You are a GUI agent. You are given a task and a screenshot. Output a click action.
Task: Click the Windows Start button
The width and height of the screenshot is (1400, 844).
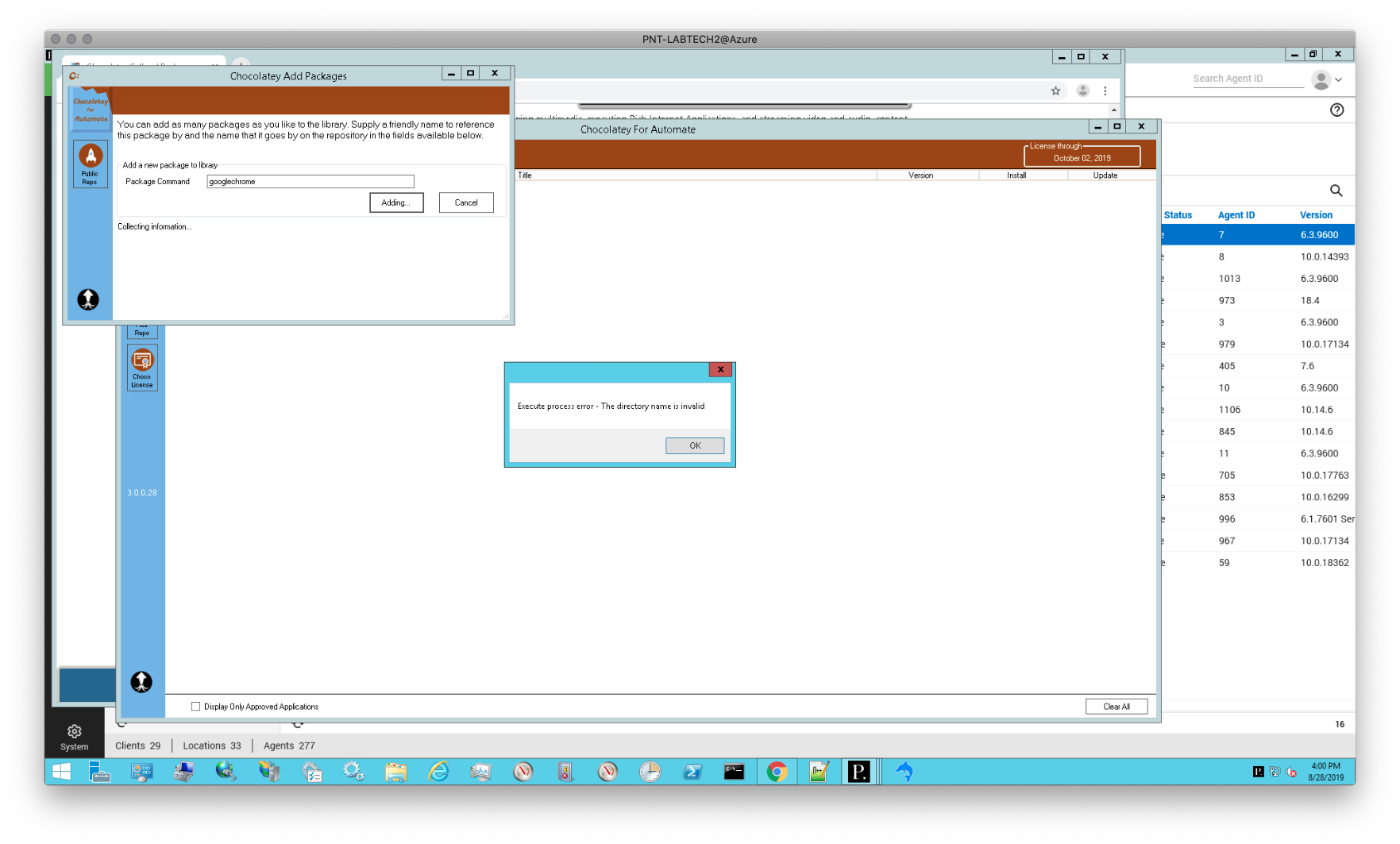[x=61, y=771]
